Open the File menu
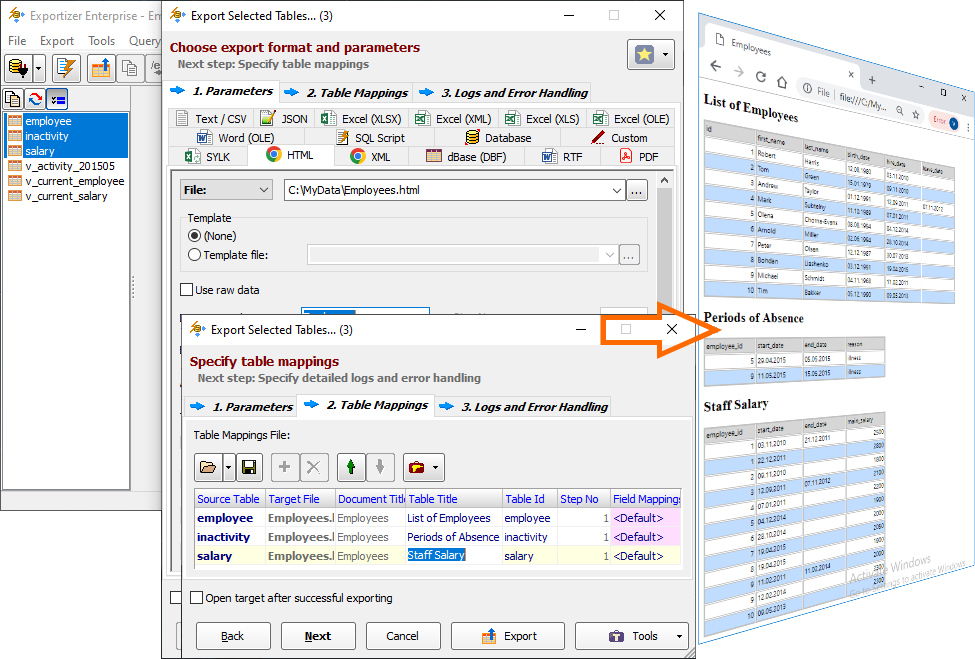 click(x=17, y=40)
